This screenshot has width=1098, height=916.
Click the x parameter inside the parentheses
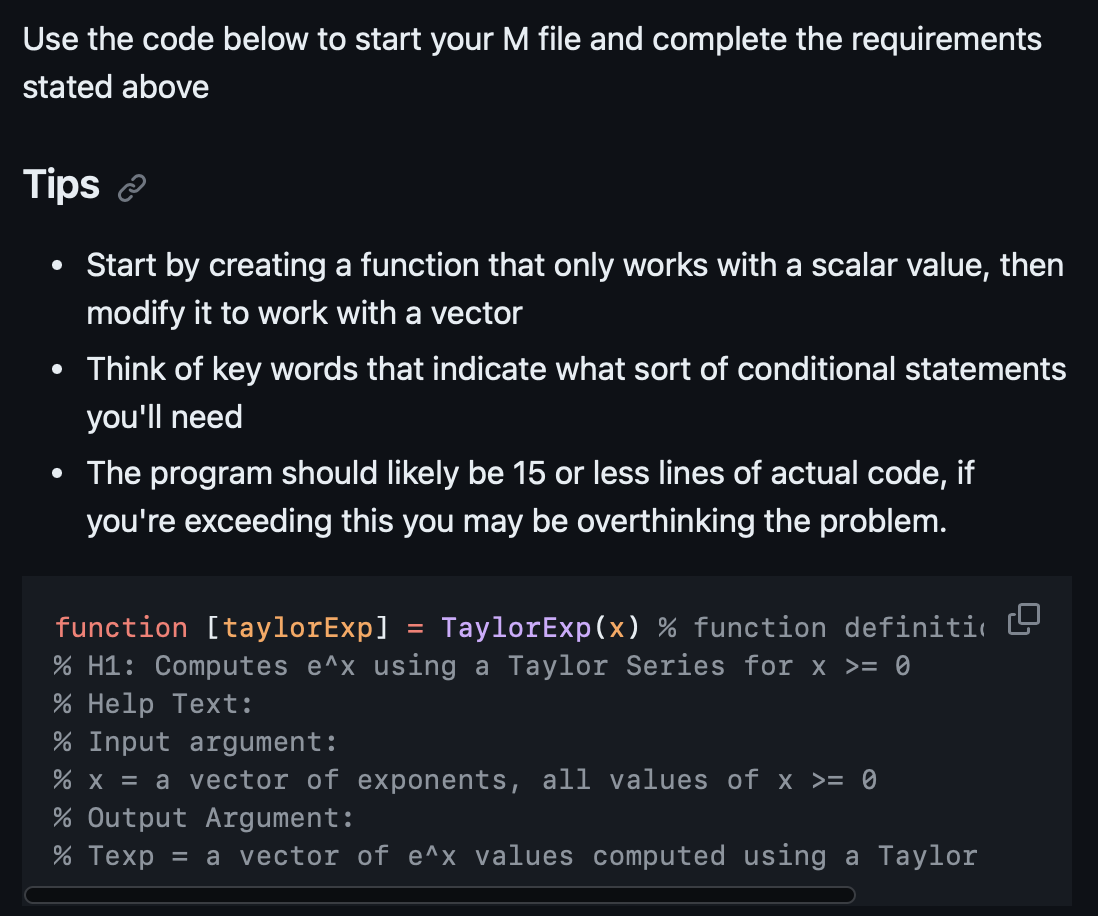(616, 628)
